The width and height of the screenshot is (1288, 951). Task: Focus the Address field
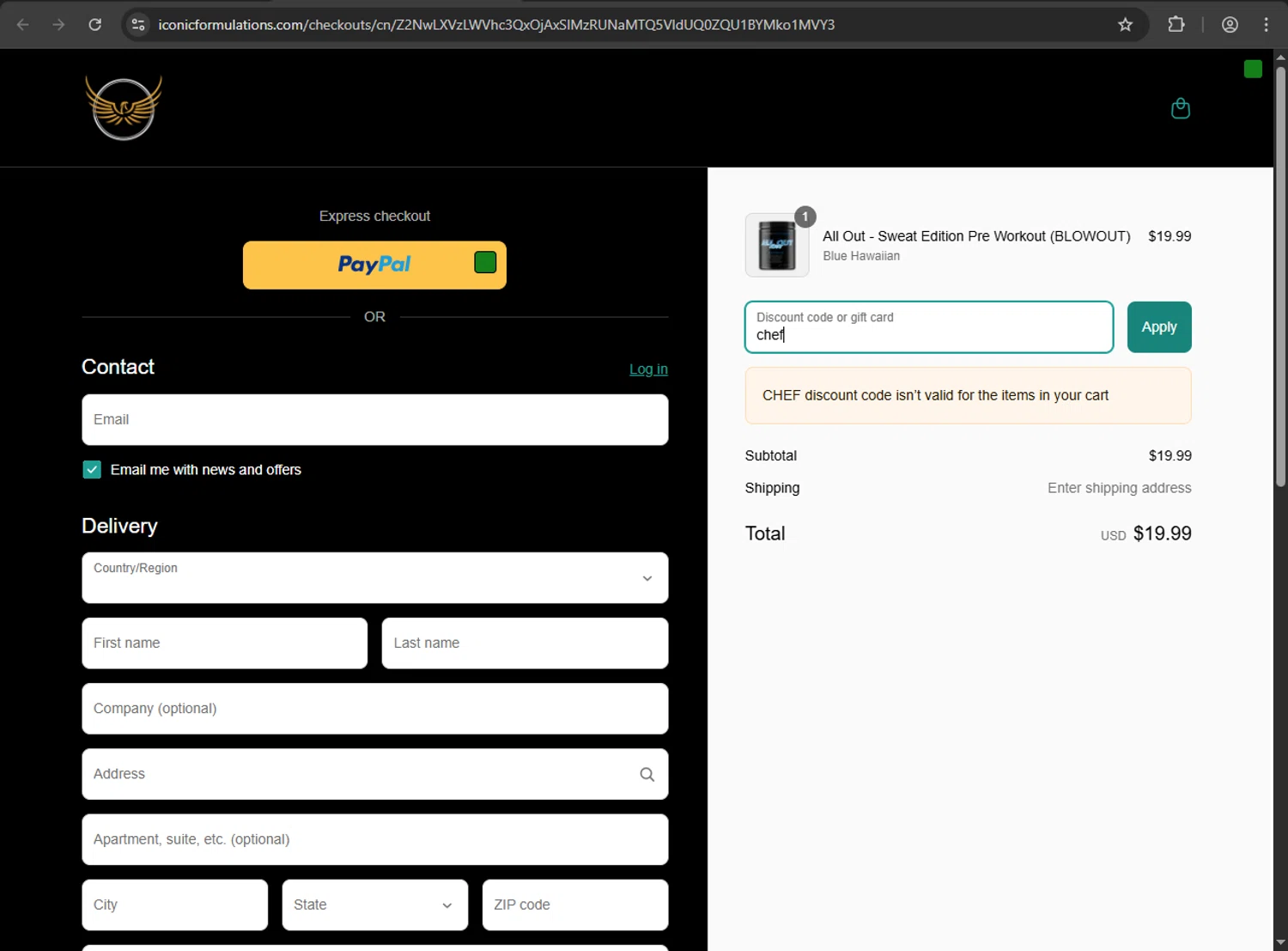click(375, 774)
